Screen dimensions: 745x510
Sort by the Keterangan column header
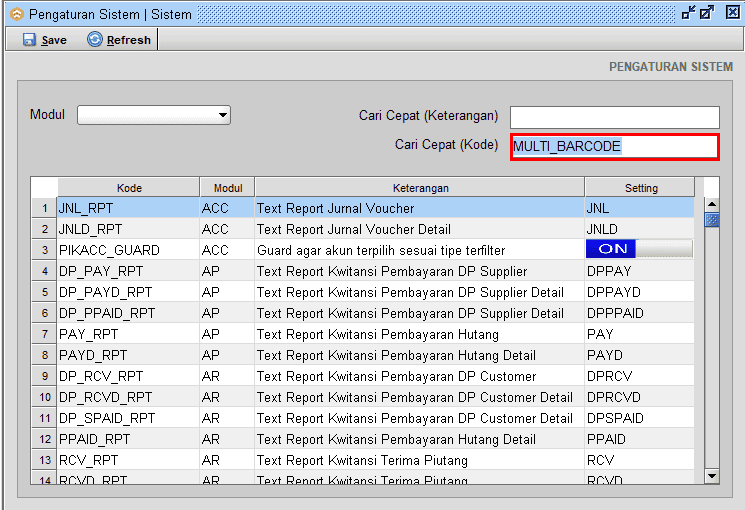point(420,188)
